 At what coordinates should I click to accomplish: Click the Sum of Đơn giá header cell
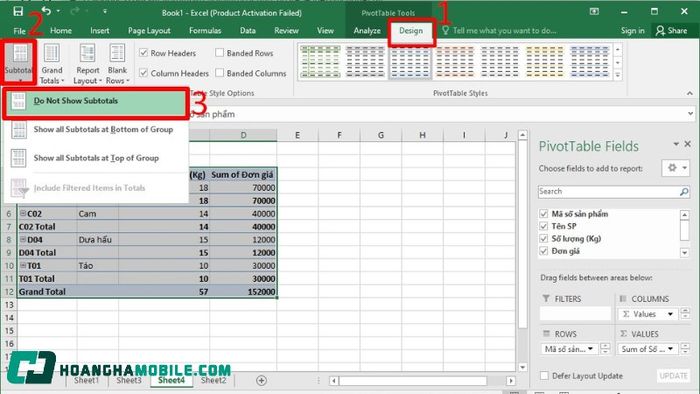(x=243, y=174)
